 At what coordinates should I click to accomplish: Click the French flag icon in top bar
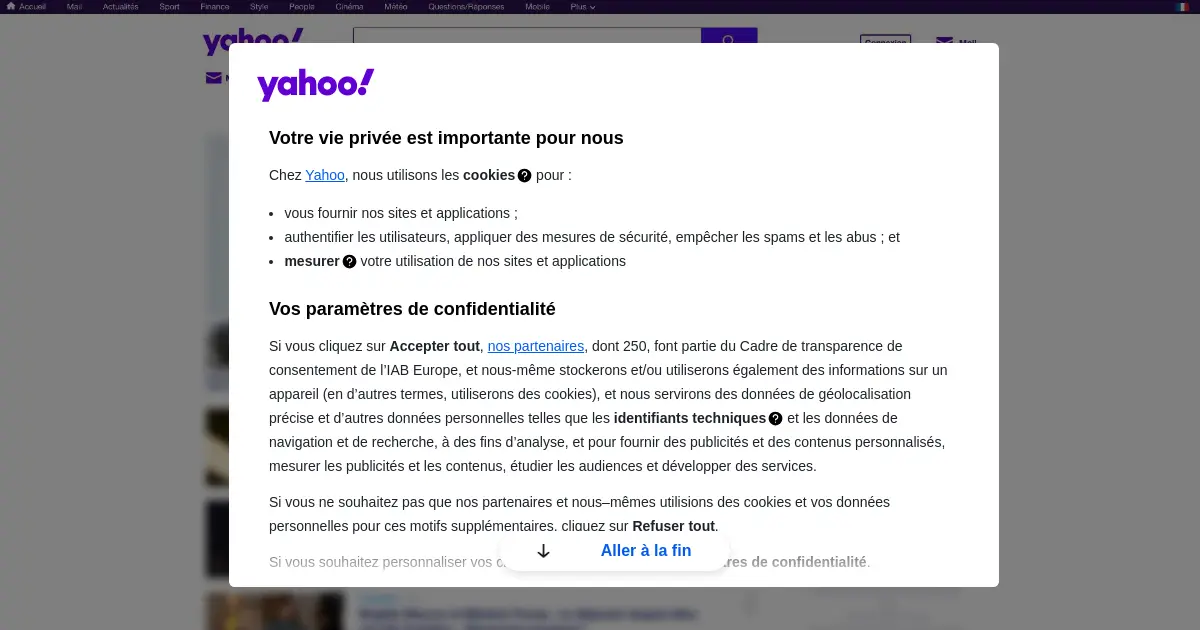pos(1182,6)
